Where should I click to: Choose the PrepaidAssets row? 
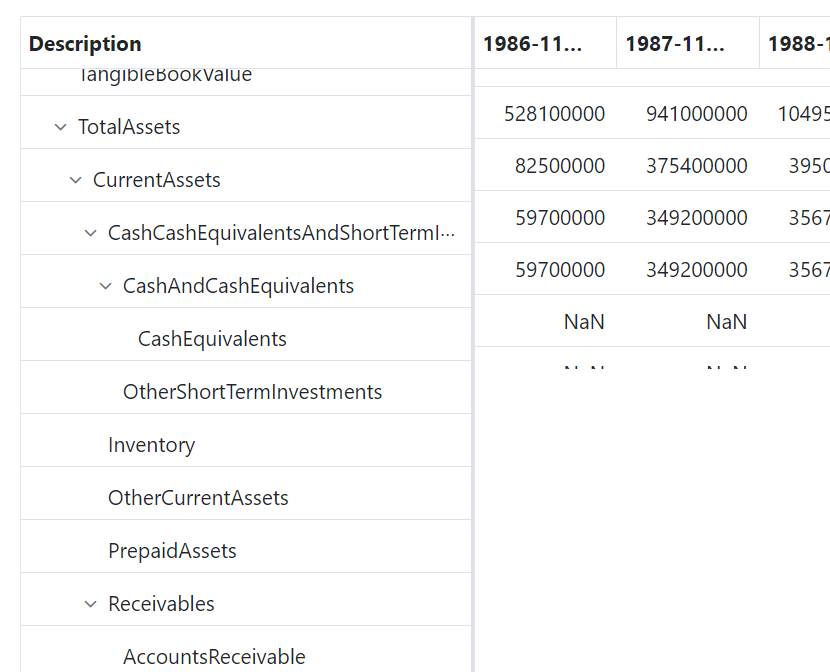point(172,551)
